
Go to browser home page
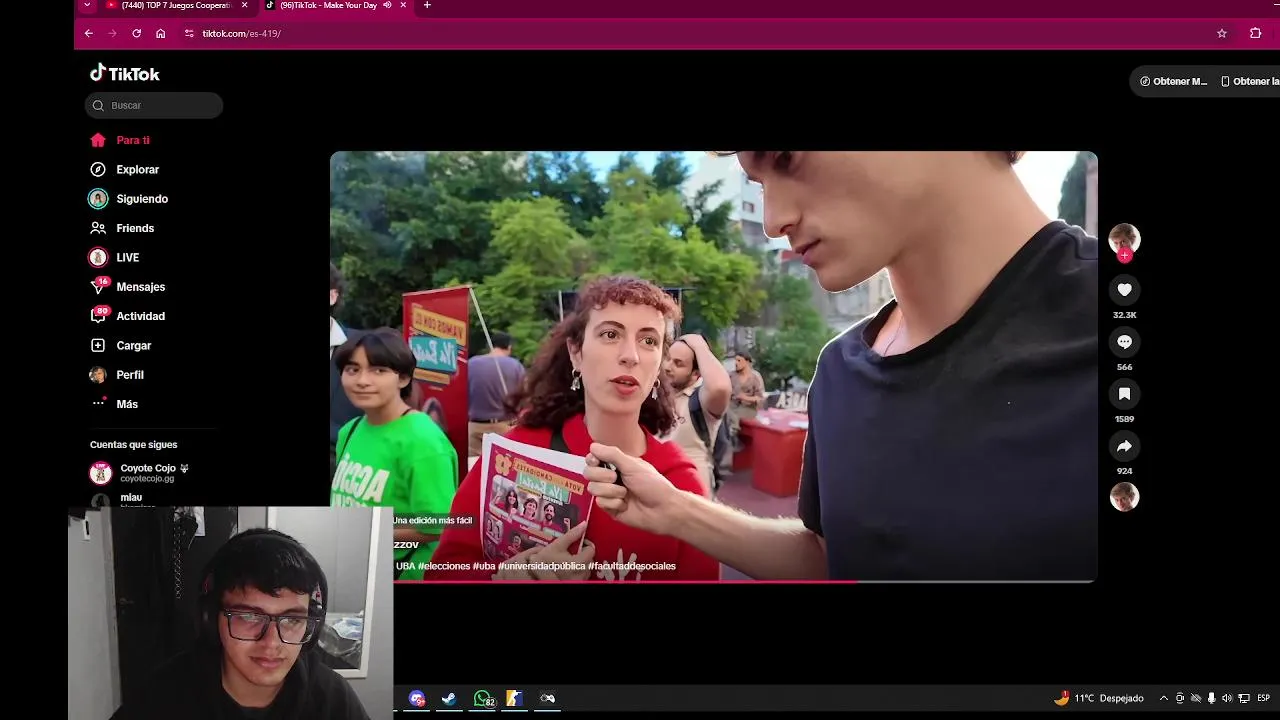pyautogui.click(x=160, y=33)
